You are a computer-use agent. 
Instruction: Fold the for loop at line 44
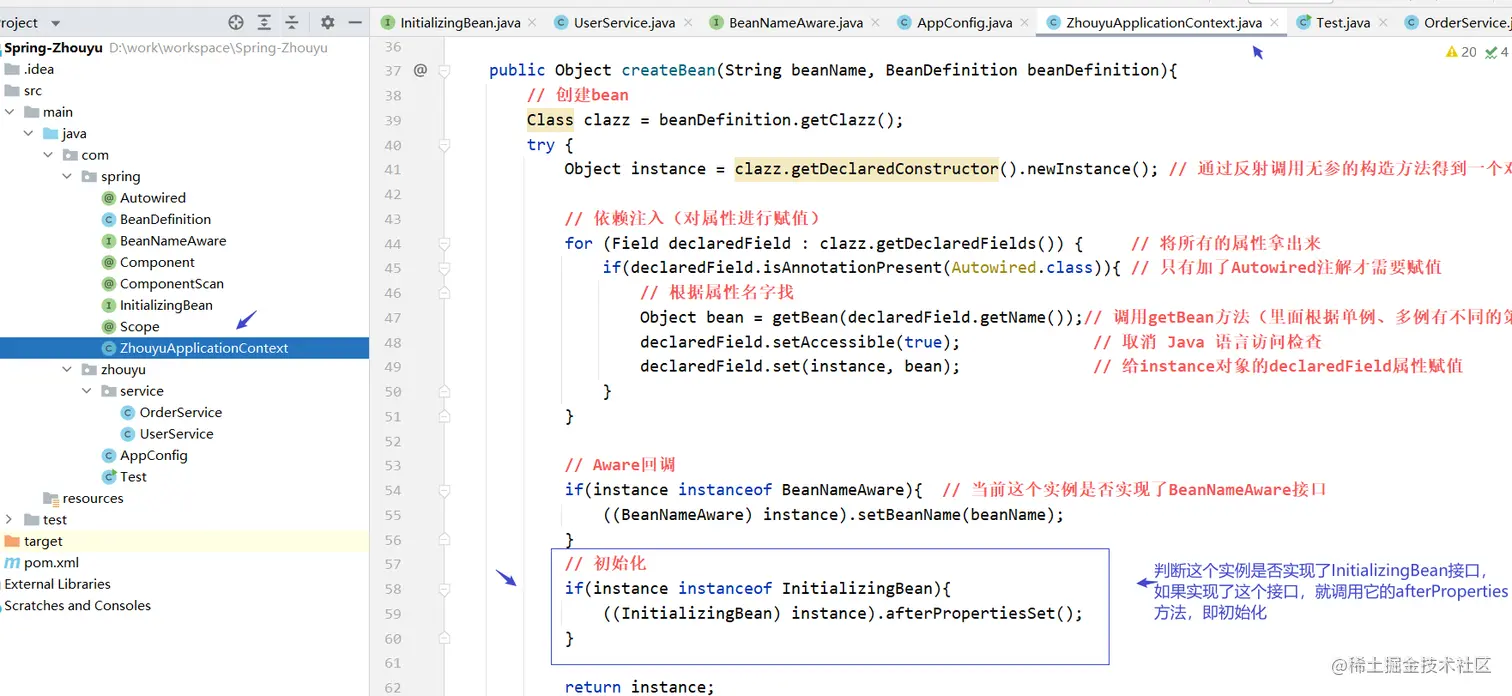pyautogui.click(x=445, y=243)
